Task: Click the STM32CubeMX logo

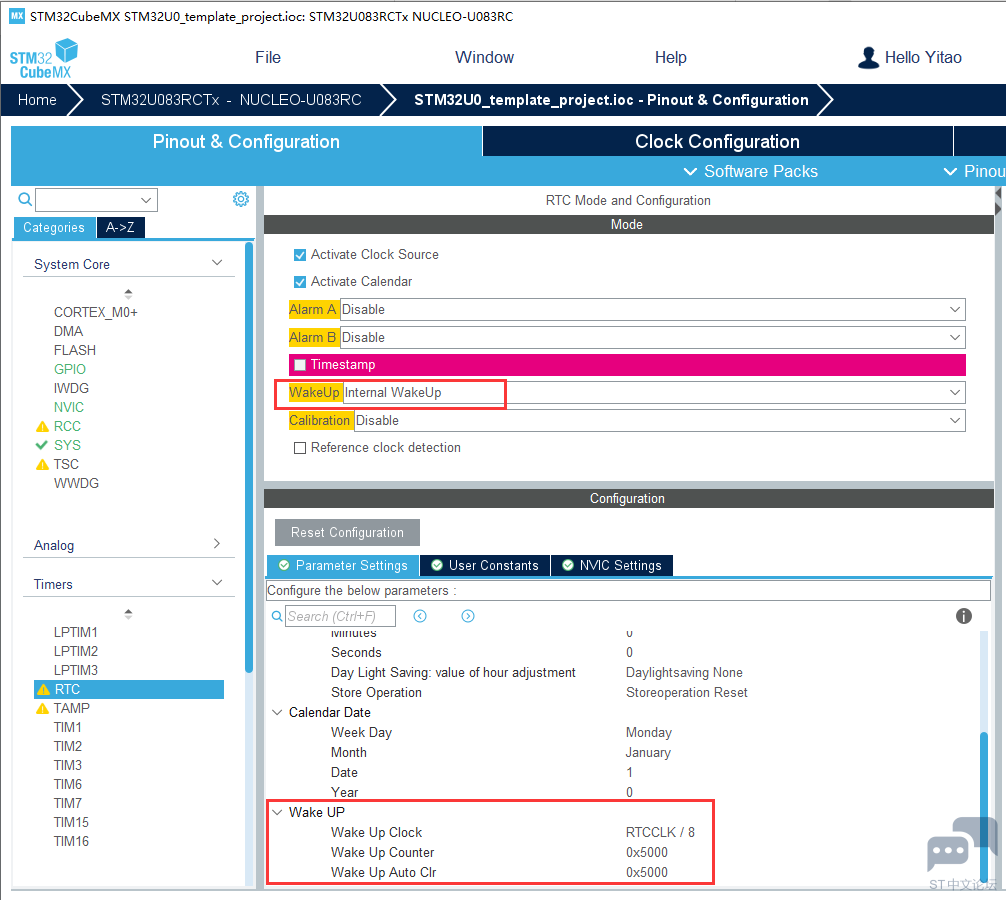Action: pyautogui.click(x=44, y=58)
